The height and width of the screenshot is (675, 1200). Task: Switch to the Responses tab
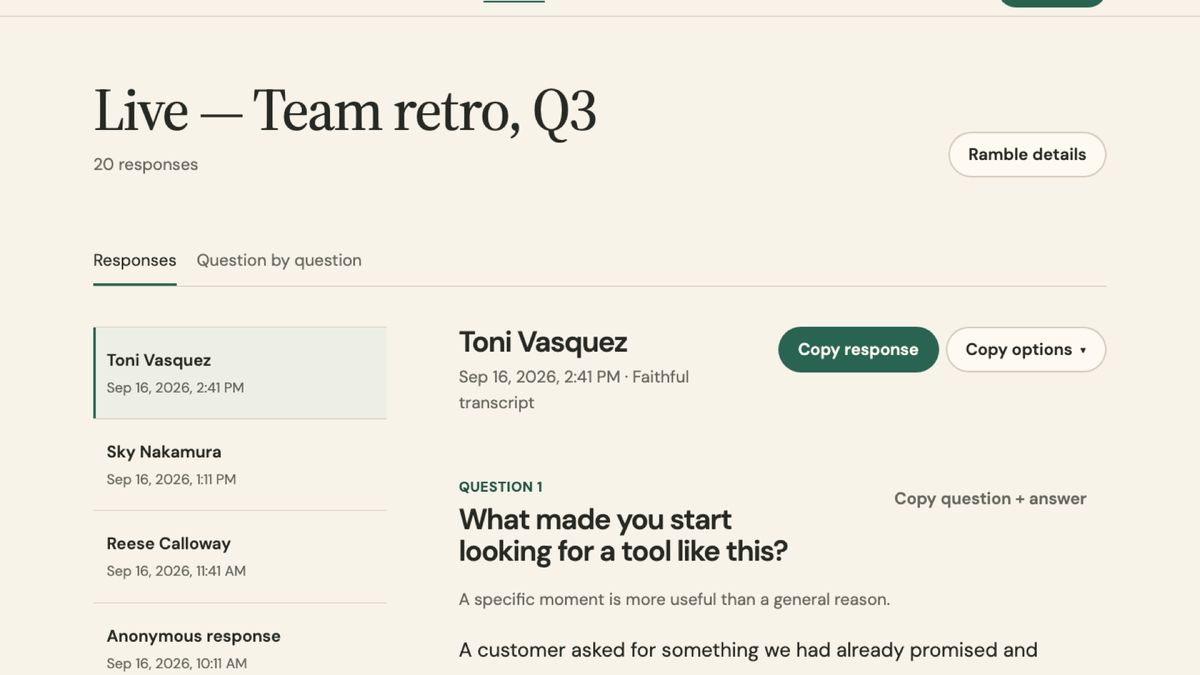pyautogui.click(x=135, y=260)
